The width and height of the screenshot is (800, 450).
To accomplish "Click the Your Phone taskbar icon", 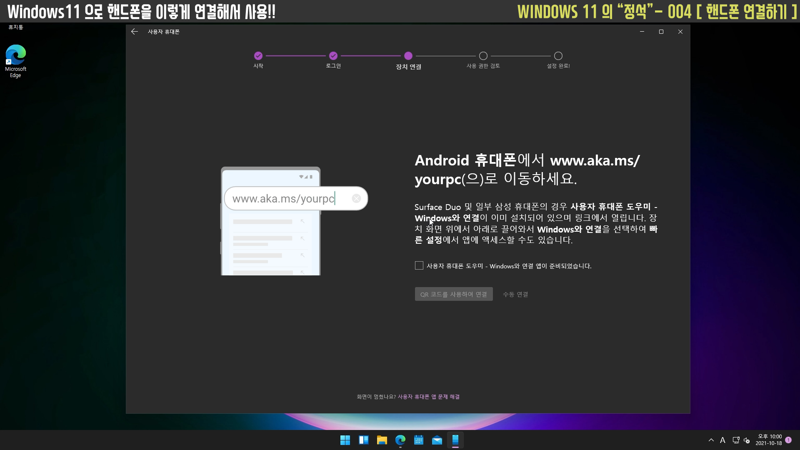I will [x=455, y=440].
